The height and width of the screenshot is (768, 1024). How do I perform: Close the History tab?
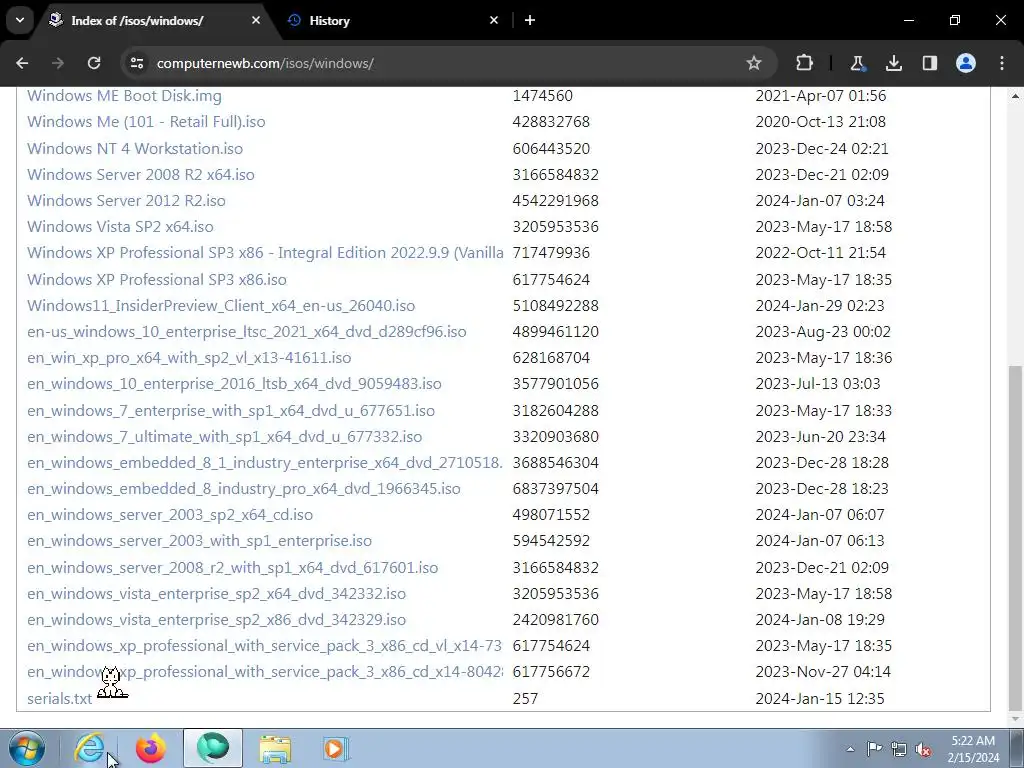494,20
